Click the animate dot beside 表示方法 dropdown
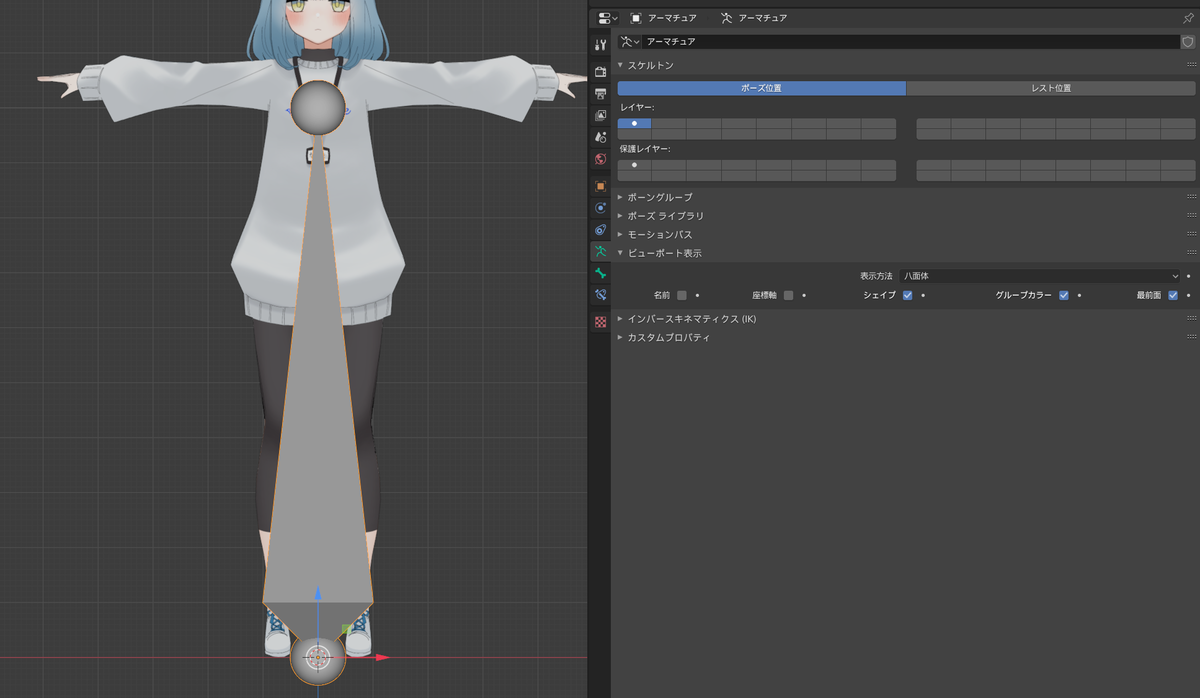The width and height of the screenshot is (1200, 698). click(x=1188, y=275)
